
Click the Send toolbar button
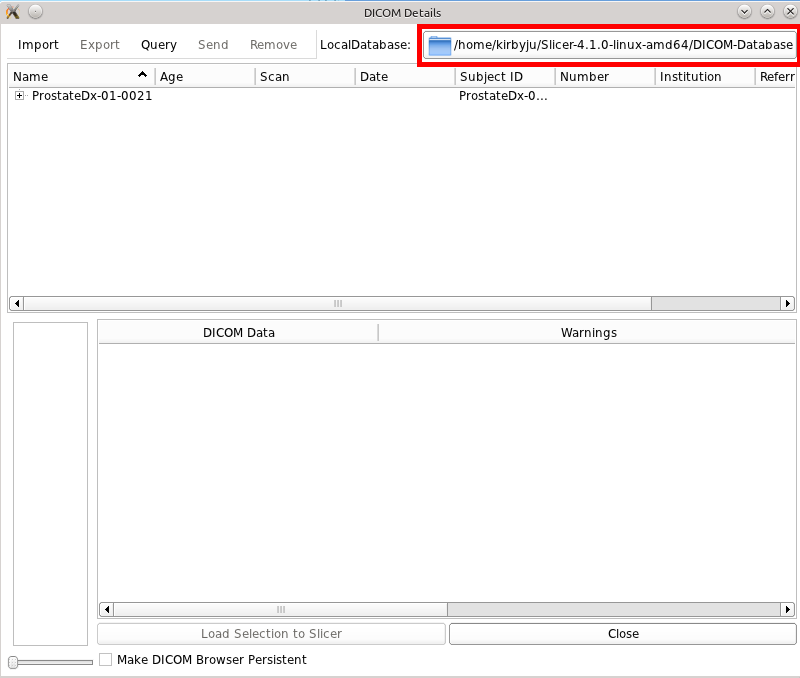click(213, 45)
